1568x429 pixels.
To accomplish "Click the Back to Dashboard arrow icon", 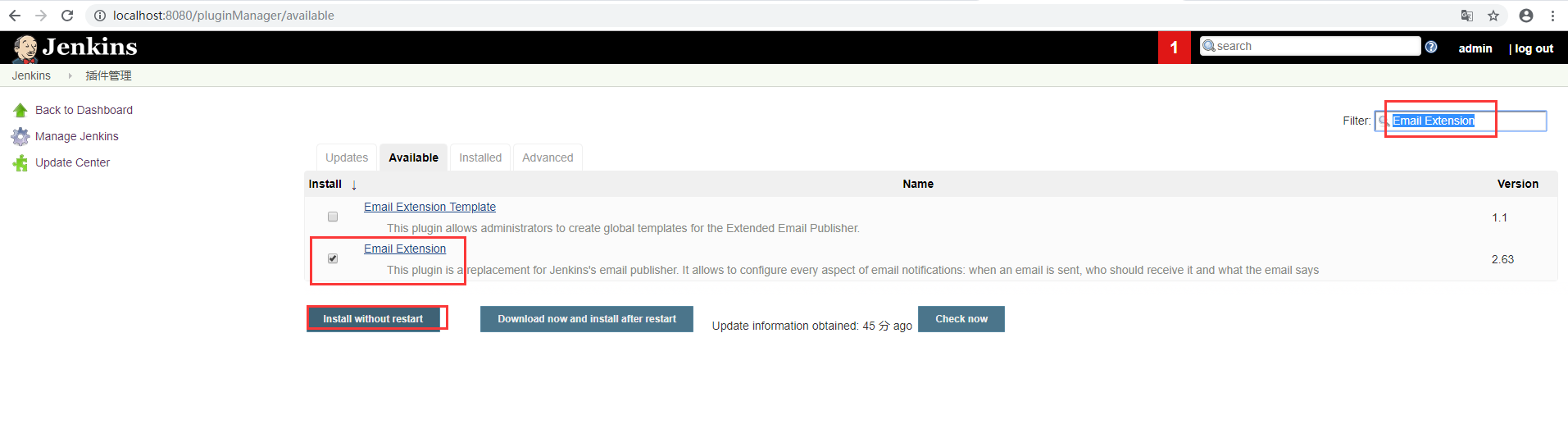I will click(20, 110).
